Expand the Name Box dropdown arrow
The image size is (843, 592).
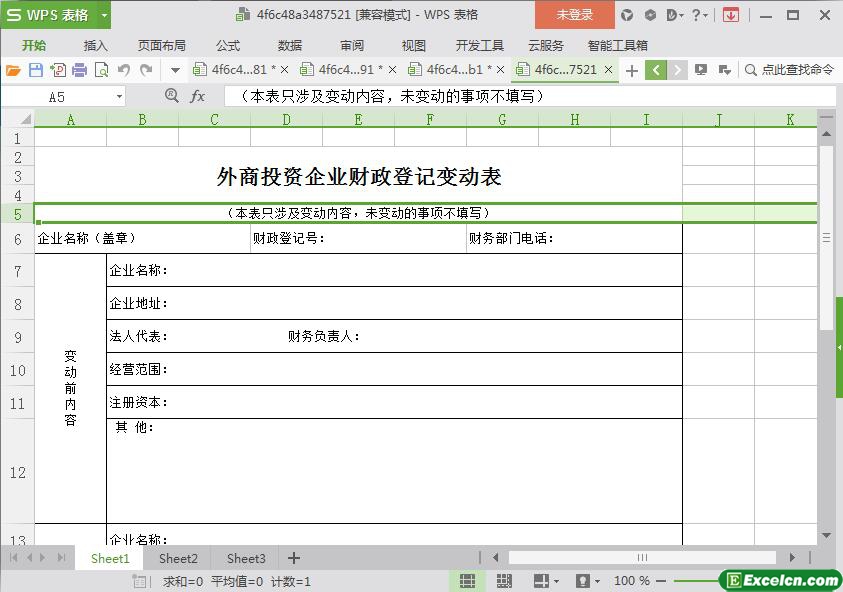(119, 97)
